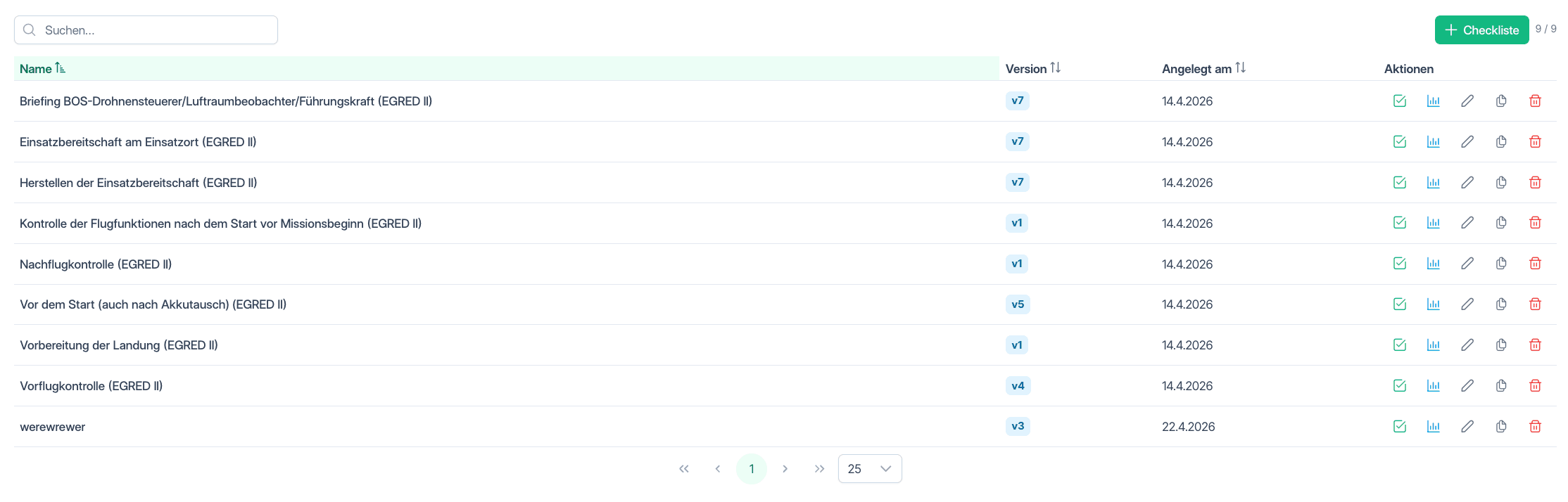Focus the Suchen search field
Image resolution: width=1568 pixels, height=502 pixels.
click(x=146, y=30)
